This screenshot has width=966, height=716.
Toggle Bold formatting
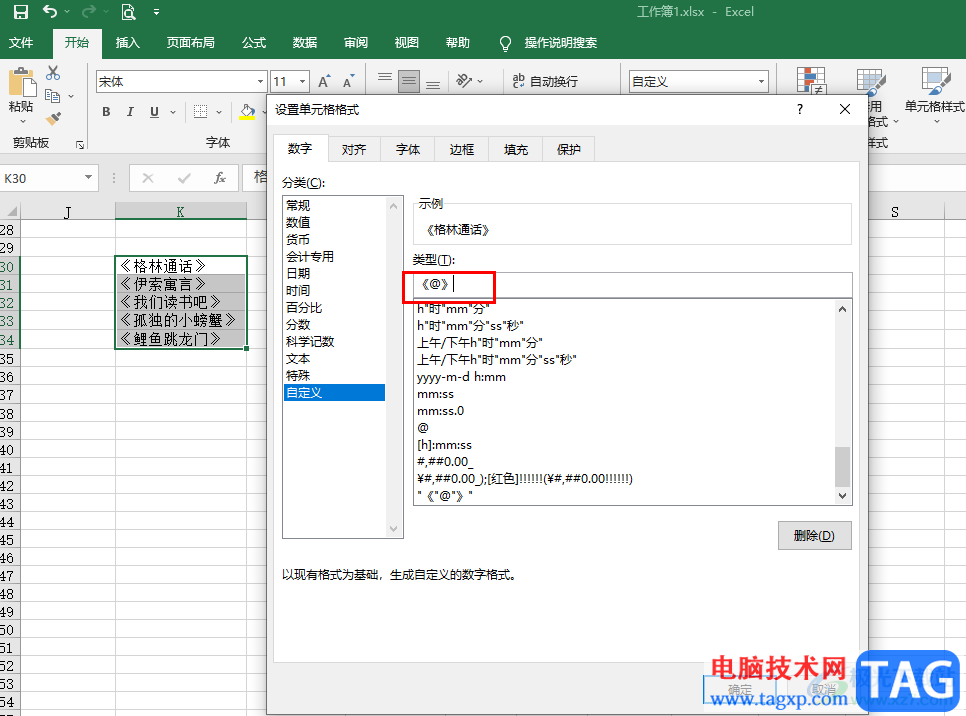[107, 112]
